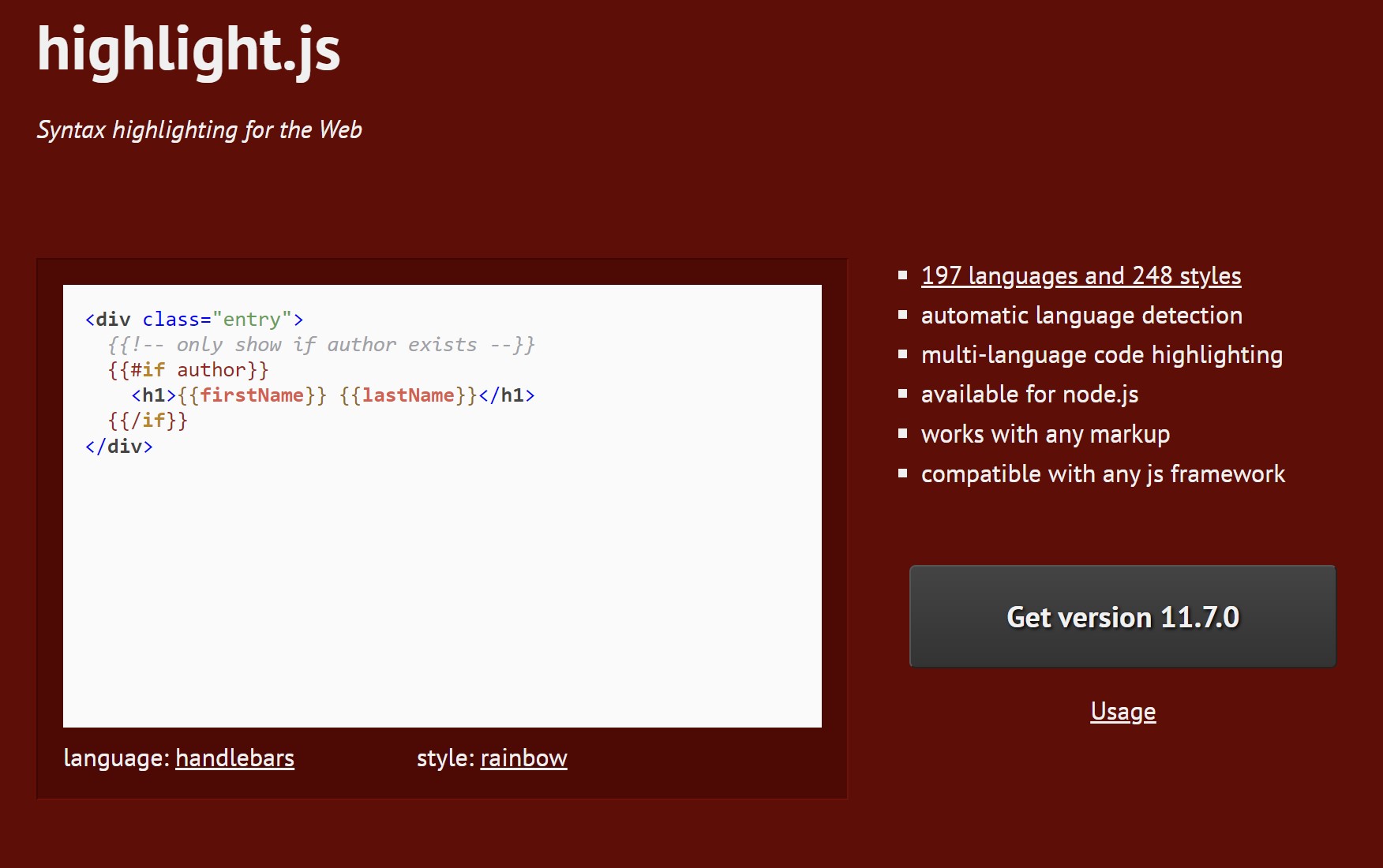1383x868 pixels.
Task: Click 'compatible with any js framework' text
Action: tap(1103, 473)
